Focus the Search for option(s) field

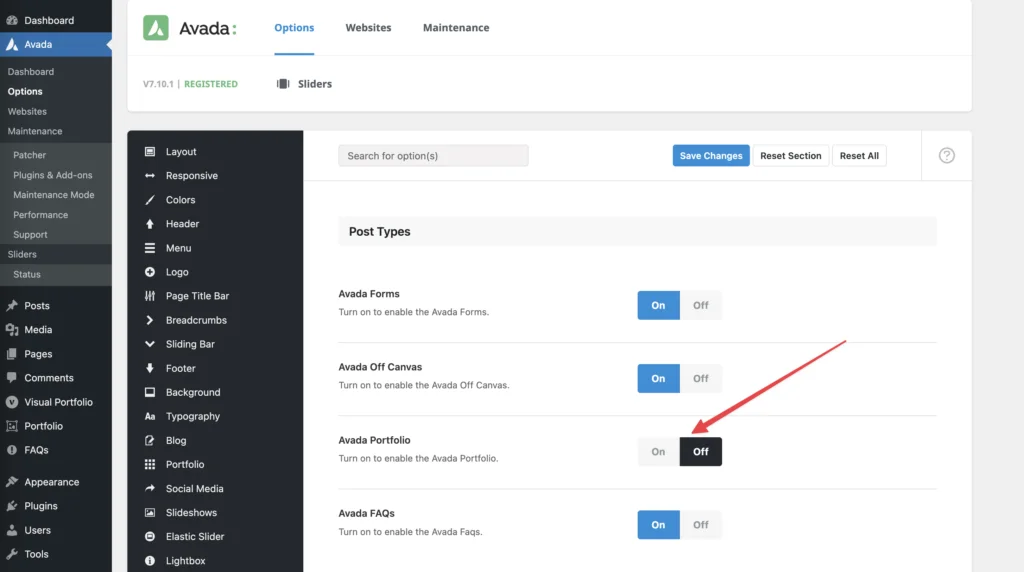click(x=433, y=155)
